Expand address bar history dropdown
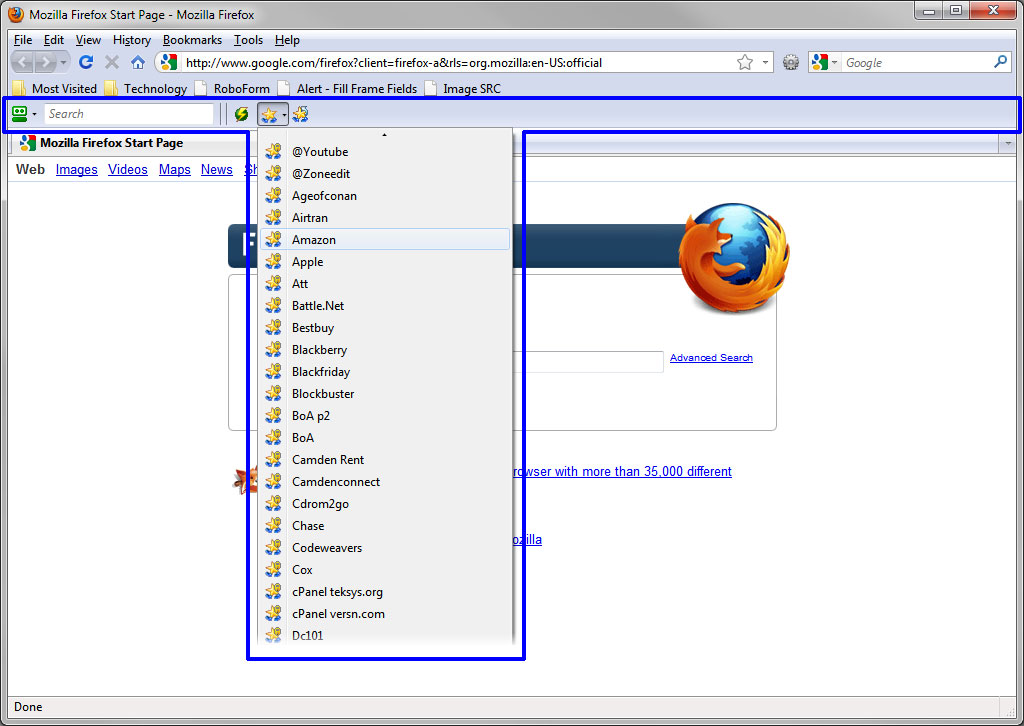Image resolution: width=1024 pixels, height=726 pixels. coord(765,63)
